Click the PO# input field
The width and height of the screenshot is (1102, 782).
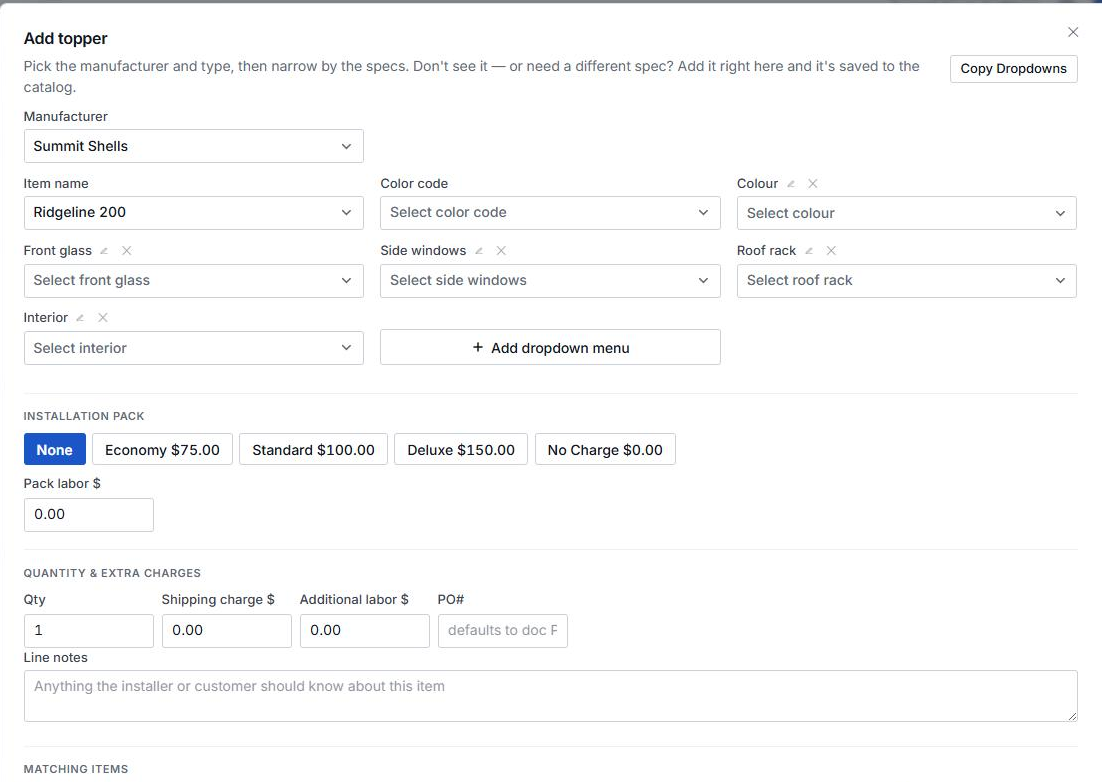click(503, 631)
